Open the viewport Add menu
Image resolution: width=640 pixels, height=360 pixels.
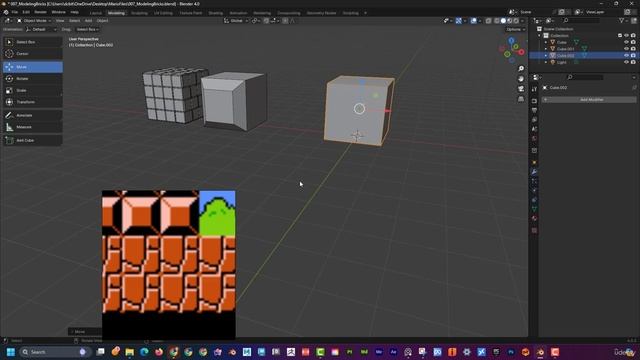click(88, 21)
